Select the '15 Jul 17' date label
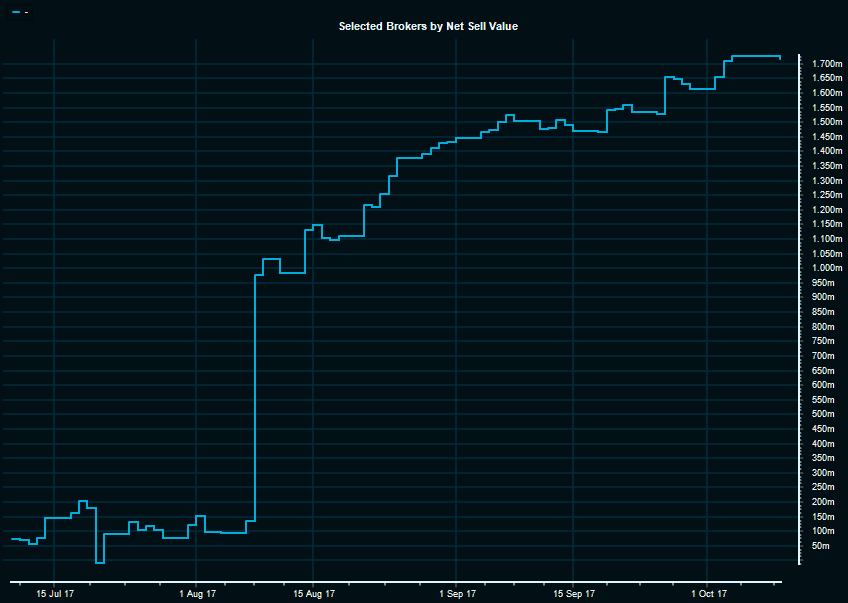The height and width of the screenshot is (603, 848). (54, 594)
